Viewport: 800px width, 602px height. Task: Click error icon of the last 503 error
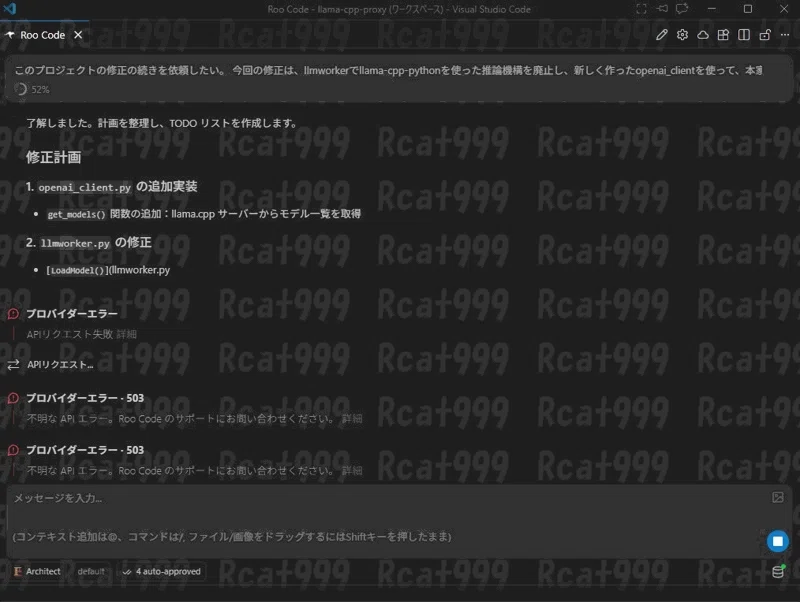[x=13, y=450]
